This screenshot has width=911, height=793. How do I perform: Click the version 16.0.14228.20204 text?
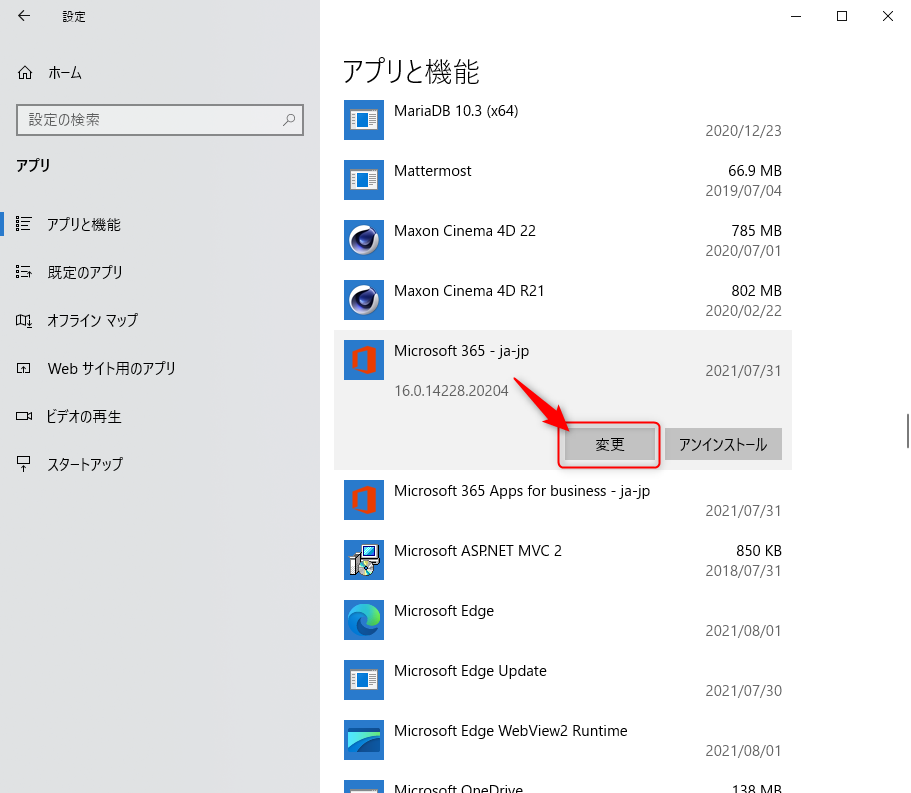(x=451, y=390)
